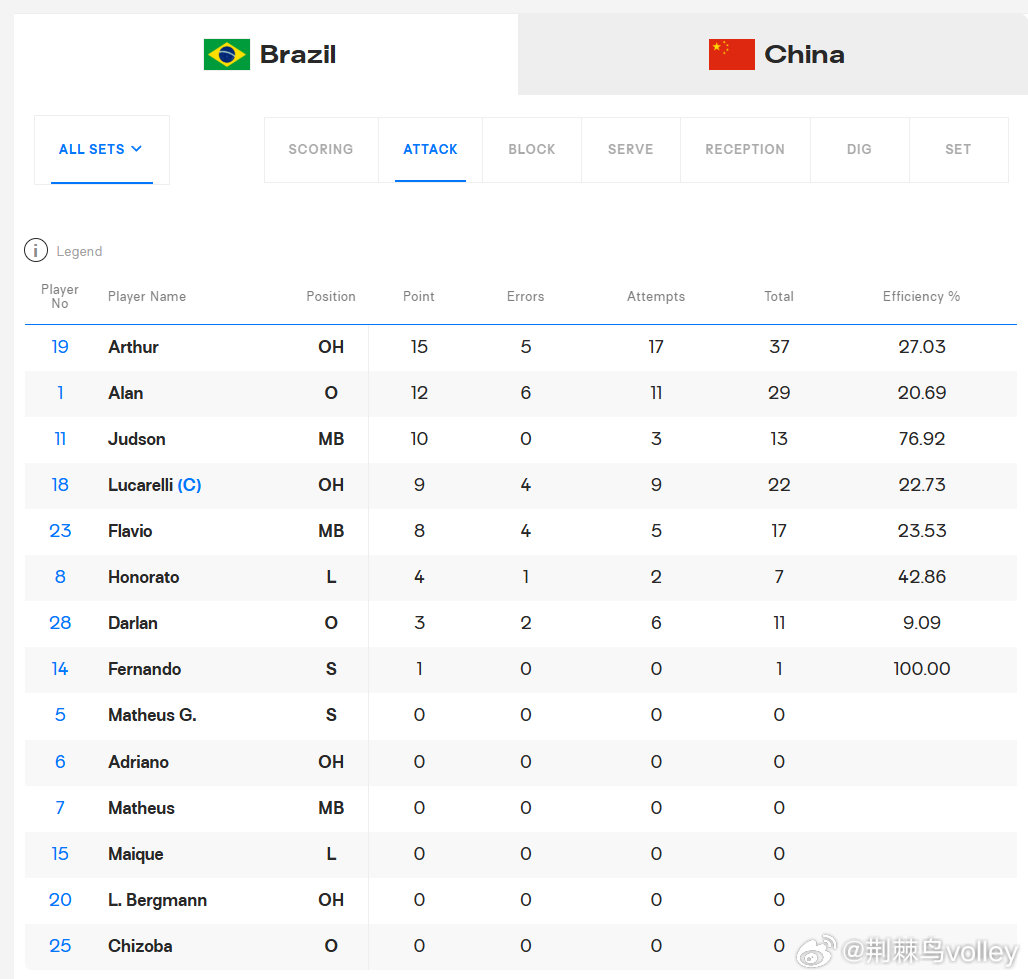1028x979 pixels.
Task: Open player number 19 Arthur link
Action: [60, 347]
